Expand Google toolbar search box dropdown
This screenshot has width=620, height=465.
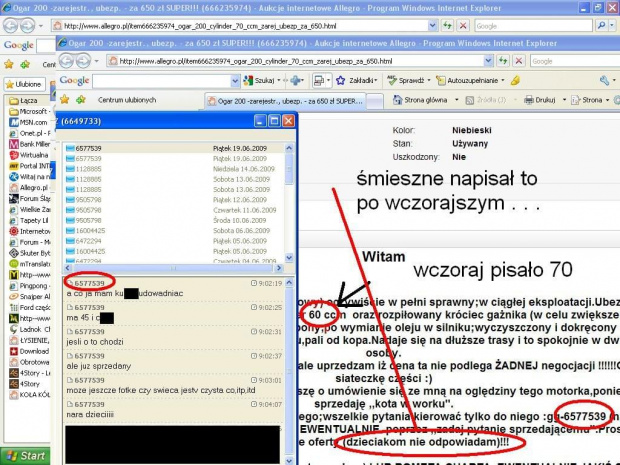tap(235, 81)
